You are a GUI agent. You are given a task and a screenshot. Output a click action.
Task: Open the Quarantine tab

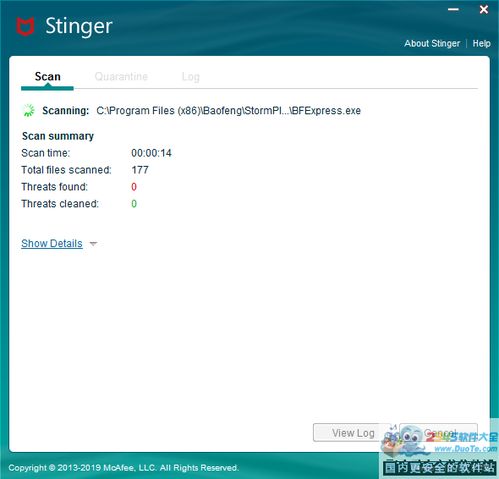(x=121, y=77)
